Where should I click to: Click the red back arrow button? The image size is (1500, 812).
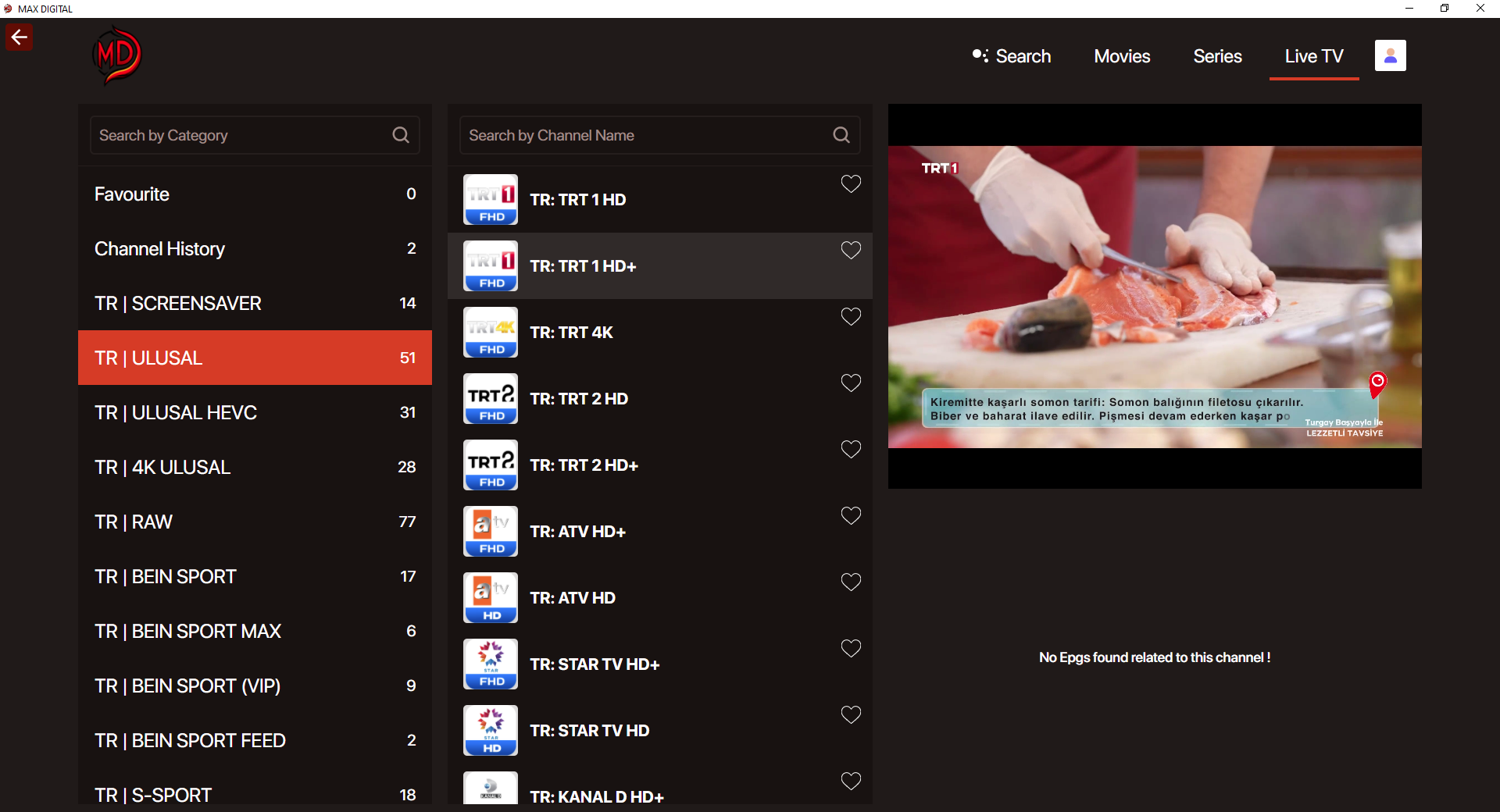[19, 37]
